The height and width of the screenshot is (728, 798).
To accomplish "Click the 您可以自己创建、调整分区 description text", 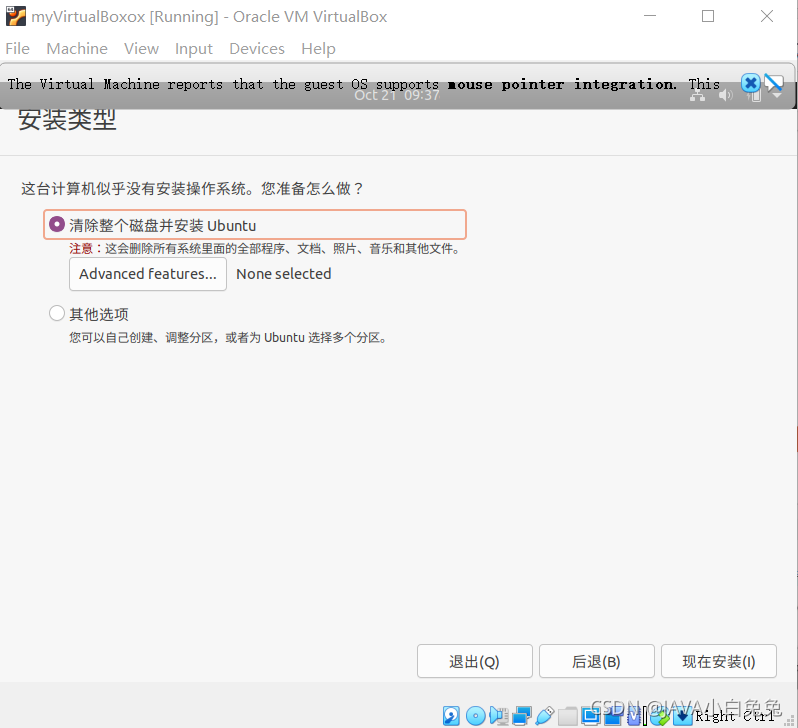I will [x=229, y=338].
